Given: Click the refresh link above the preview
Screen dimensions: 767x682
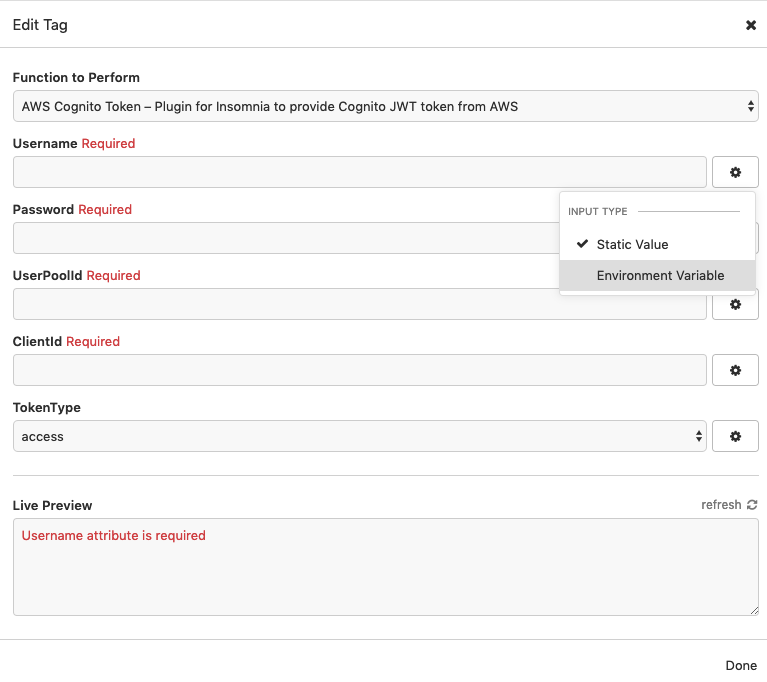Looking at the screenshot, I should coord(721,505).
